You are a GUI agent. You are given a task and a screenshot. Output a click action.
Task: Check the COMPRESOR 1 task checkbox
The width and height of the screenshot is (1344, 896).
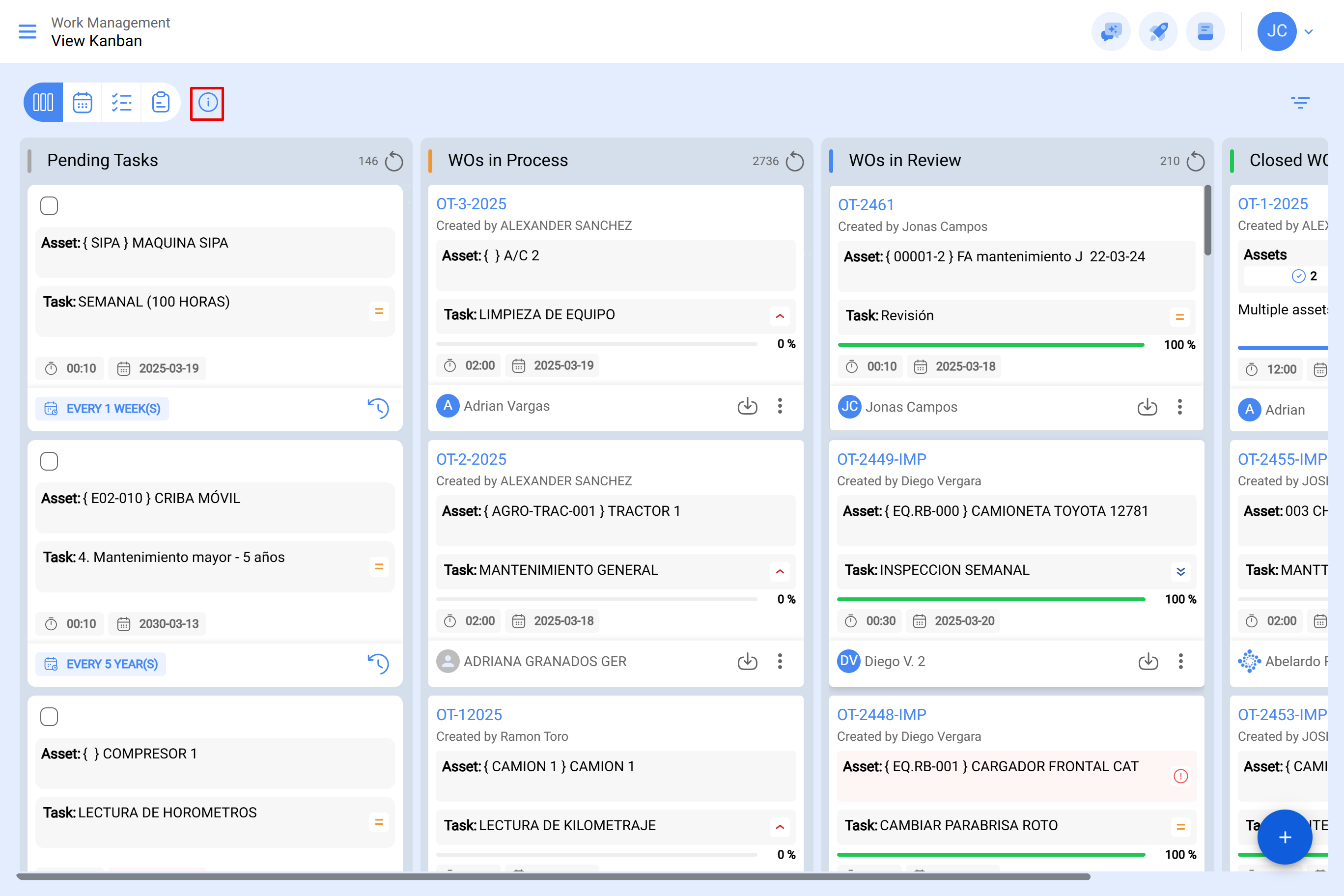[x=49, y=717]
